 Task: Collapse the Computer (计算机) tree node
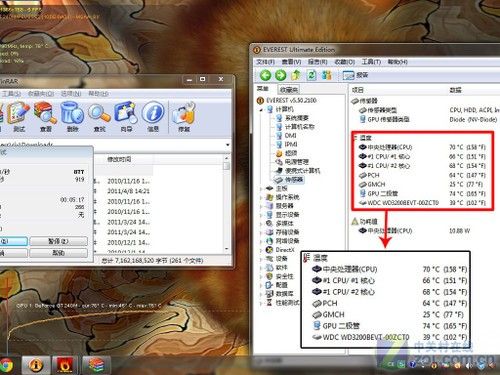(262, 109)
